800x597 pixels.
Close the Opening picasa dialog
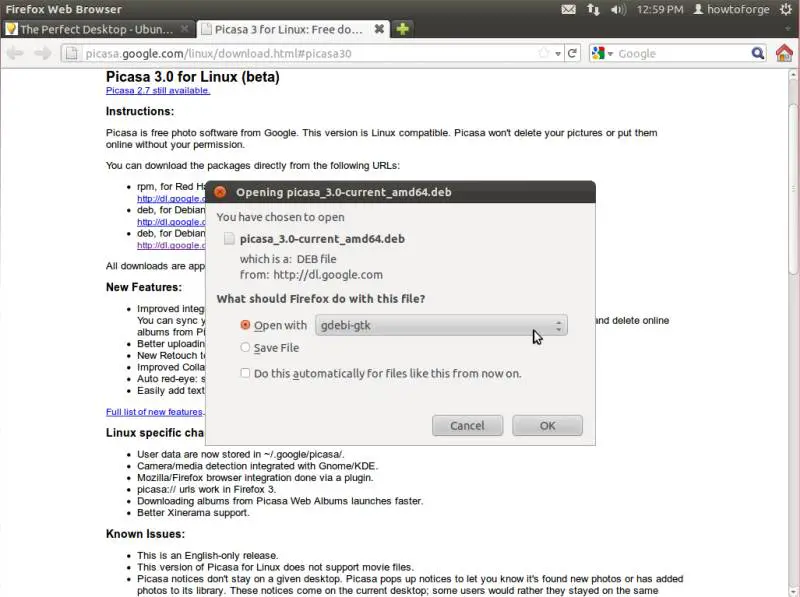[x=220, y=192]
